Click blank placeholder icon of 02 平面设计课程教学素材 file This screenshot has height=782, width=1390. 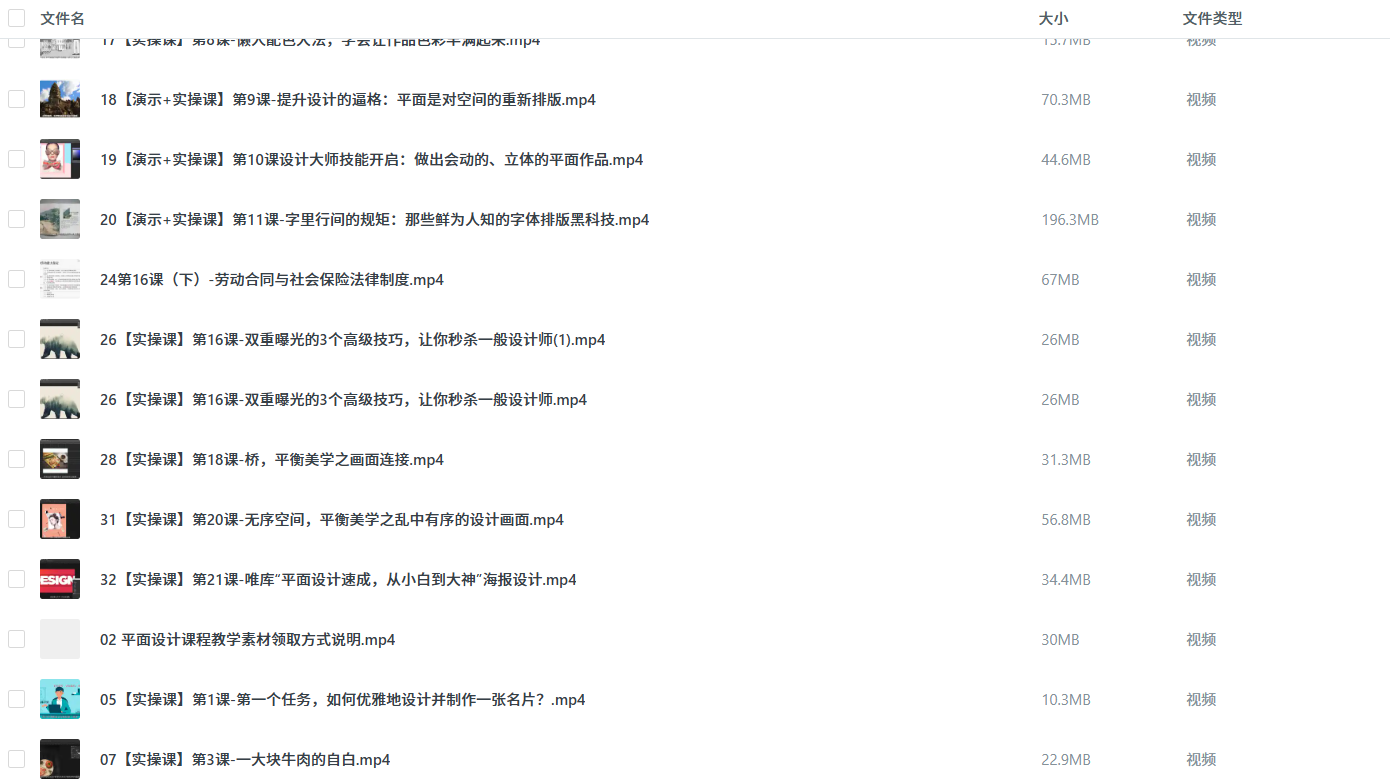click(60, 639)
